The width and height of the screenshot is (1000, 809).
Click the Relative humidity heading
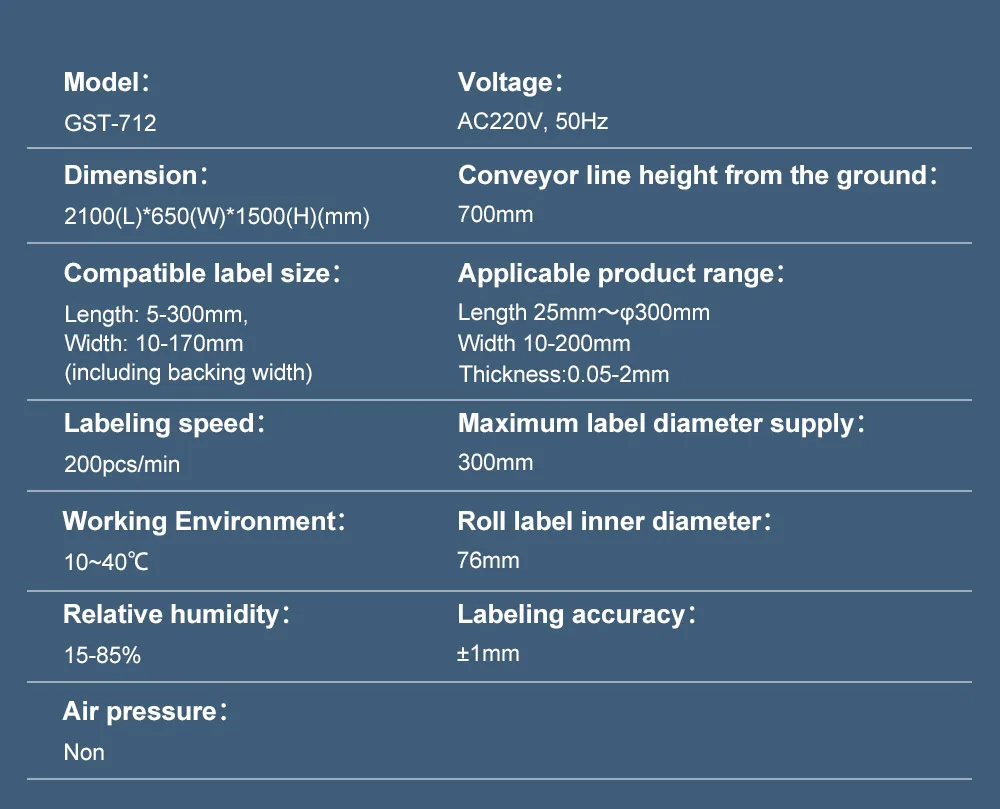tap(177, 615)
